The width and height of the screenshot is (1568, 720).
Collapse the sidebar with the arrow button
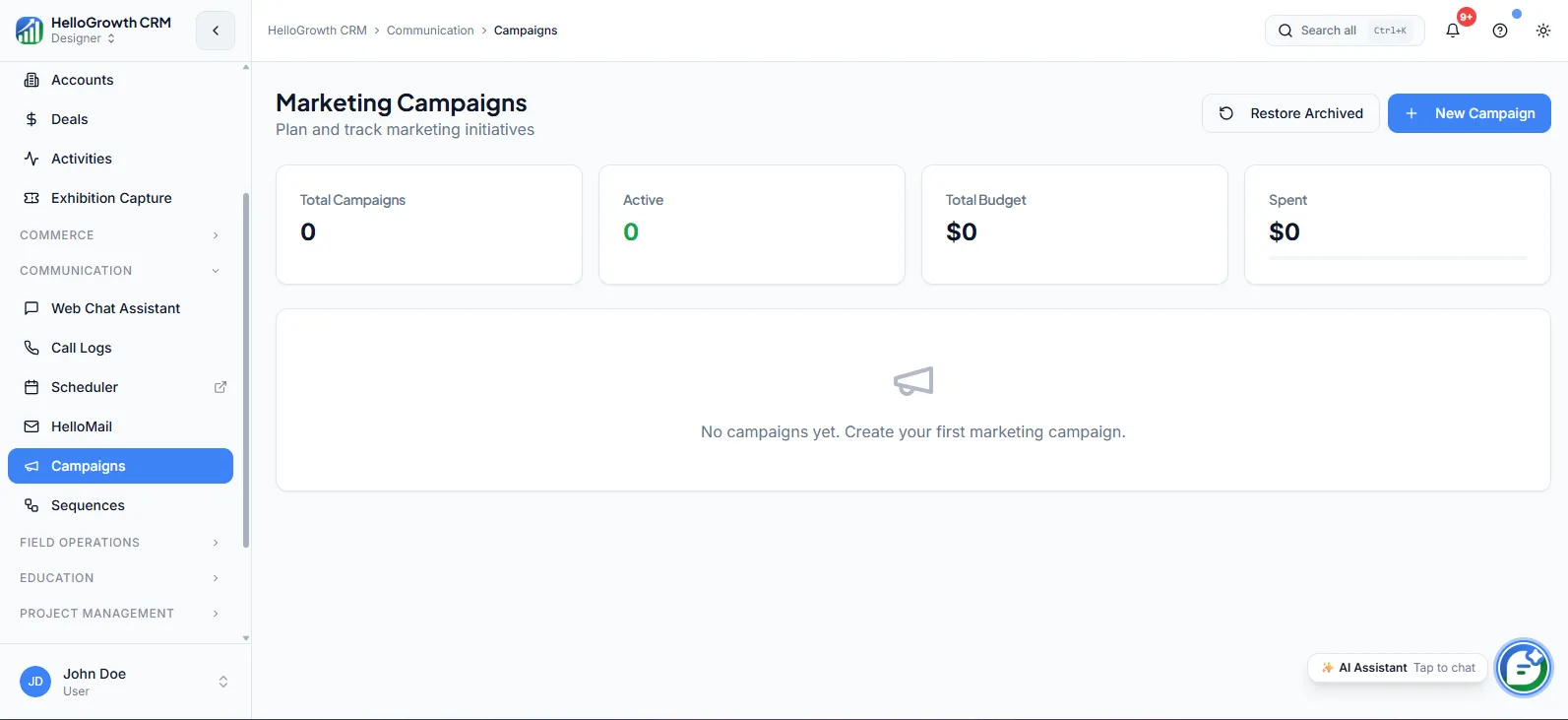(216, 31)
